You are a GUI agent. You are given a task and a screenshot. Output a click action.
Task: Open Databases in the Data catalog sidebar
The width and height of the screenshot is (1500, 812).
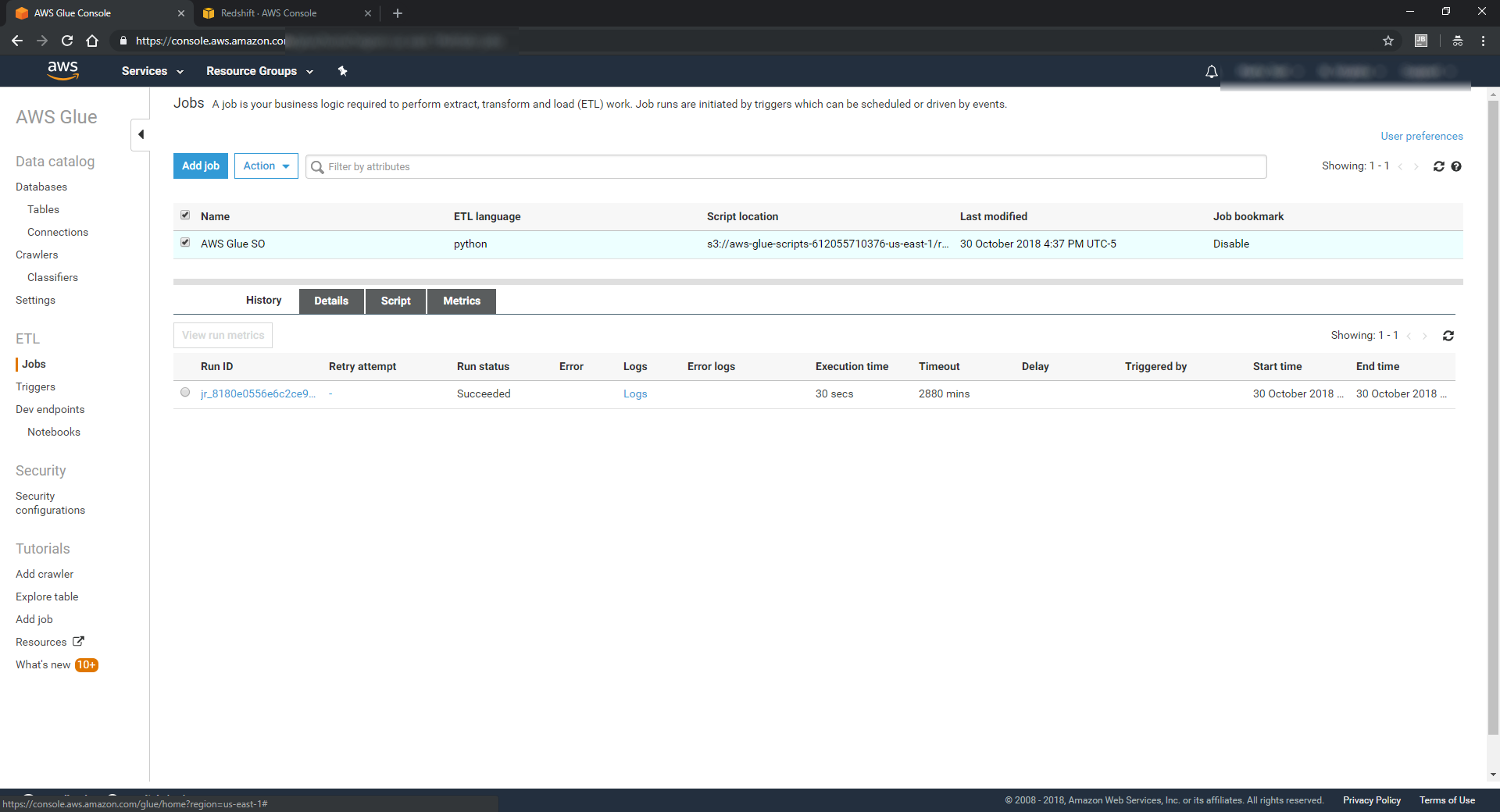pyautogui.click(x=41, y=187)
